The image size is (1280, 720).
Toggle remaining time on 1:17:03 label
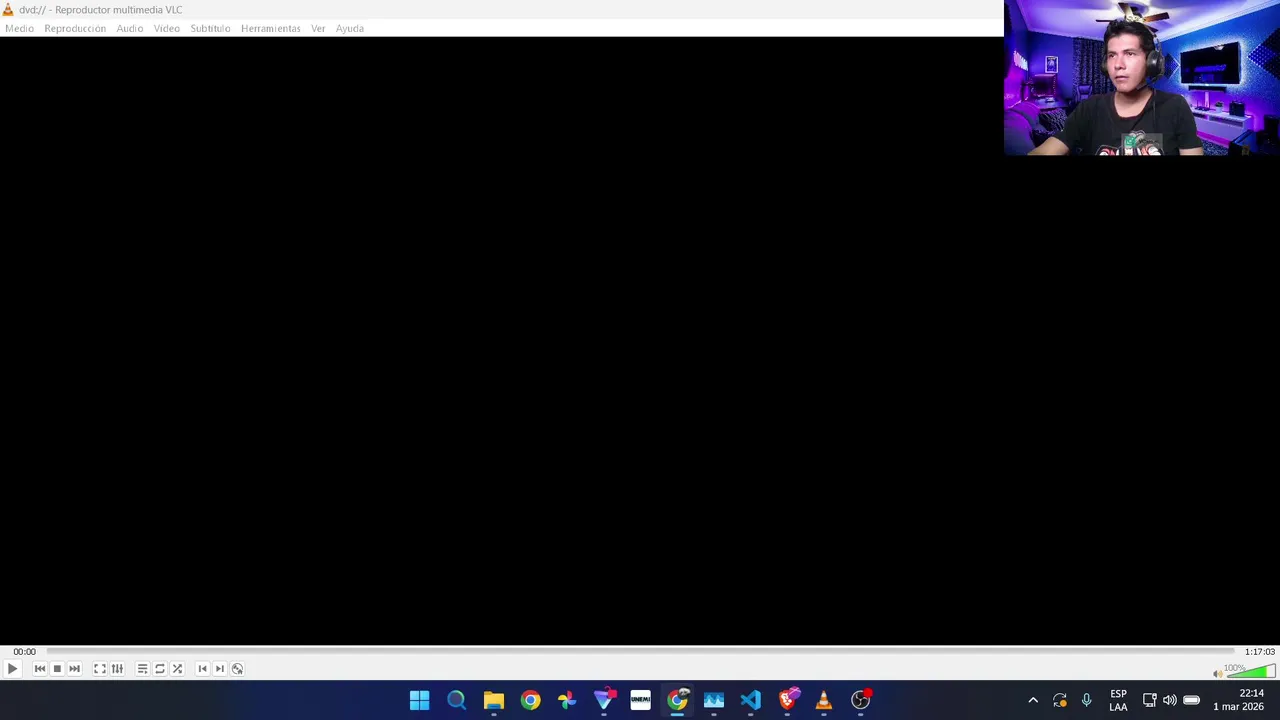coord(1259,652)
